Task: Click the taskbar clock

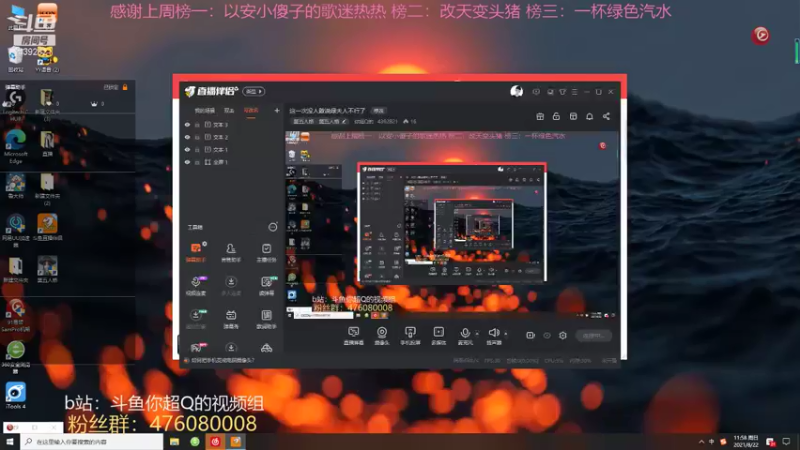Action: [746, 442]
